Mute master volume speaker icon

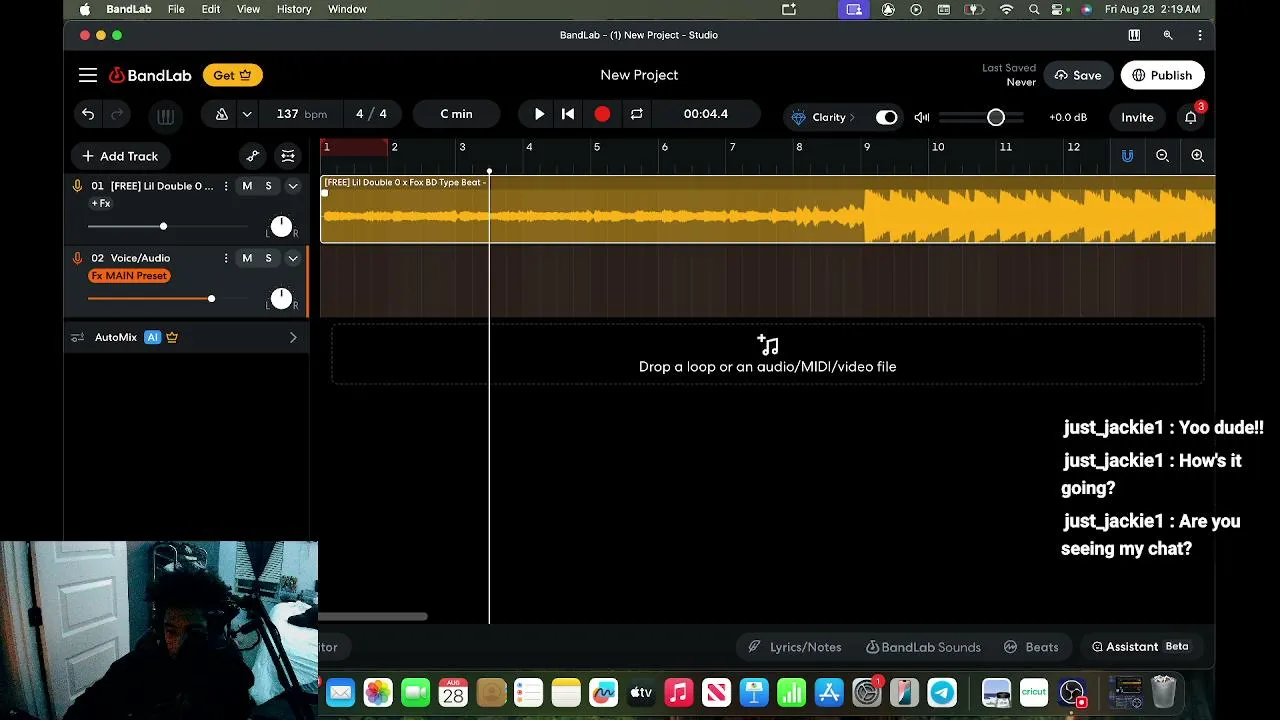point(922,117)
